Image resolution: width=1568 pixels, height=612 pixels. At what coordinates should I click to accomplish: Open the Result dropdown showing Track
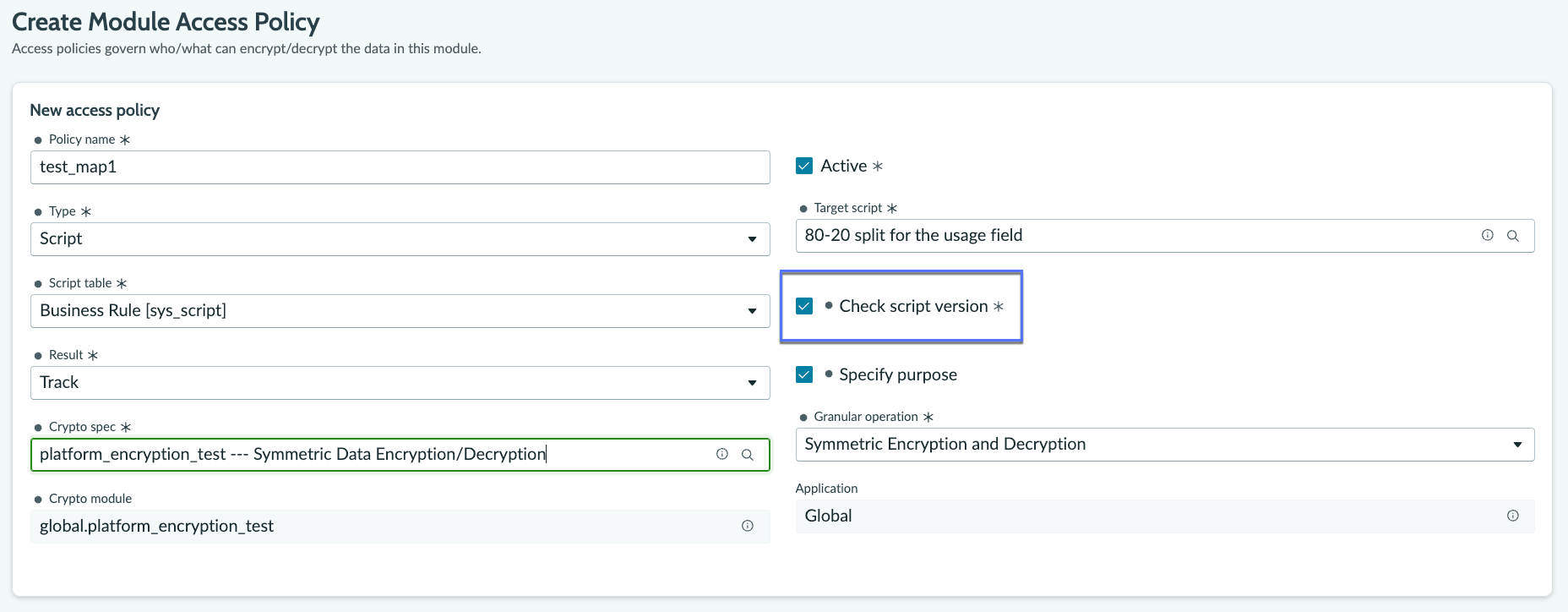tap(400, 383)
